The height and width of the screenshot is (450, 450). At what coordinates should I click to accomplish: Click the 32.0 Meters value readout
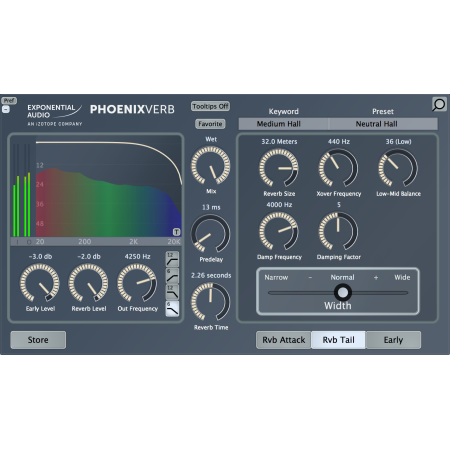tap(279, 142)
